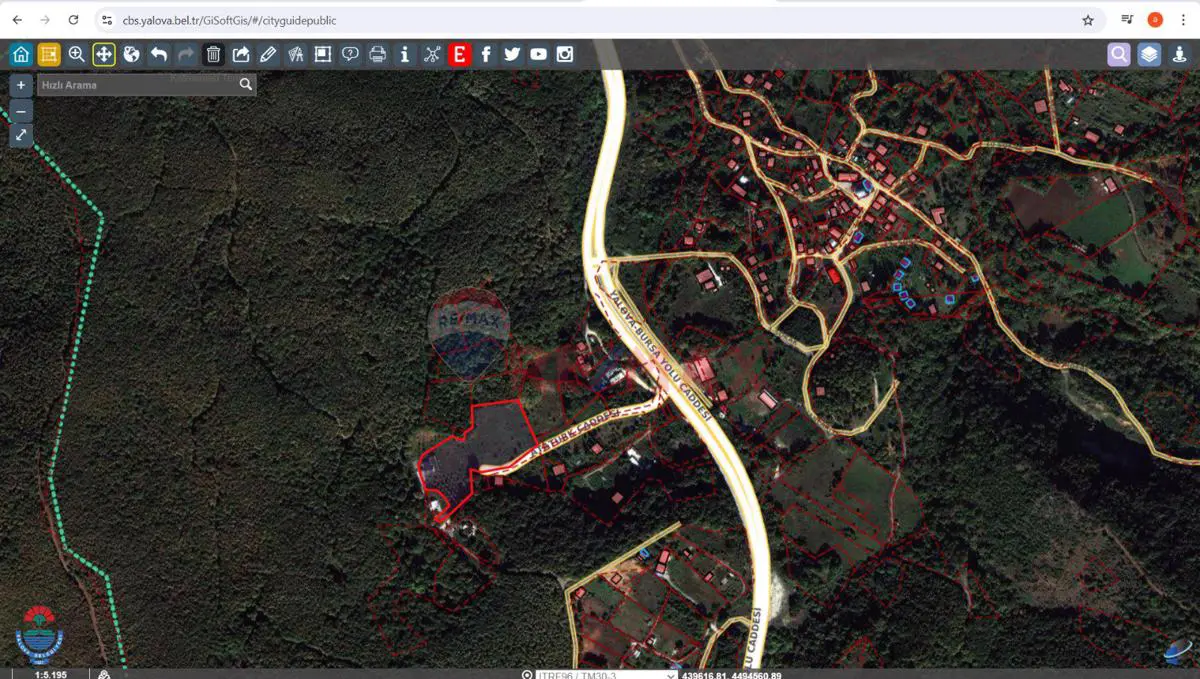
Task: View site information in the address bar
Action: click(x=108, y=20)
